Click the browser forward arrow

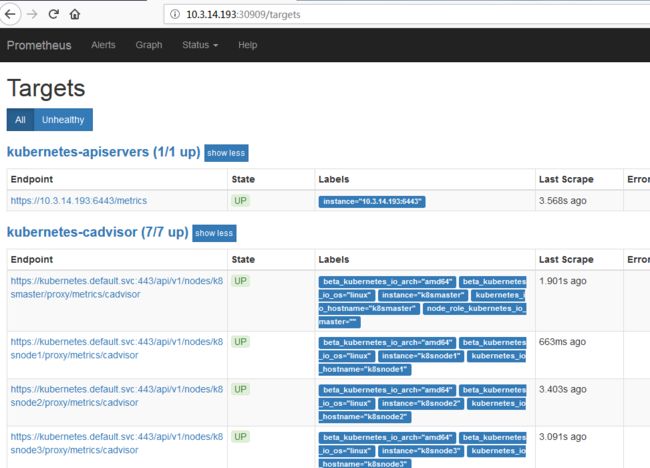click(x=32, y=15)
